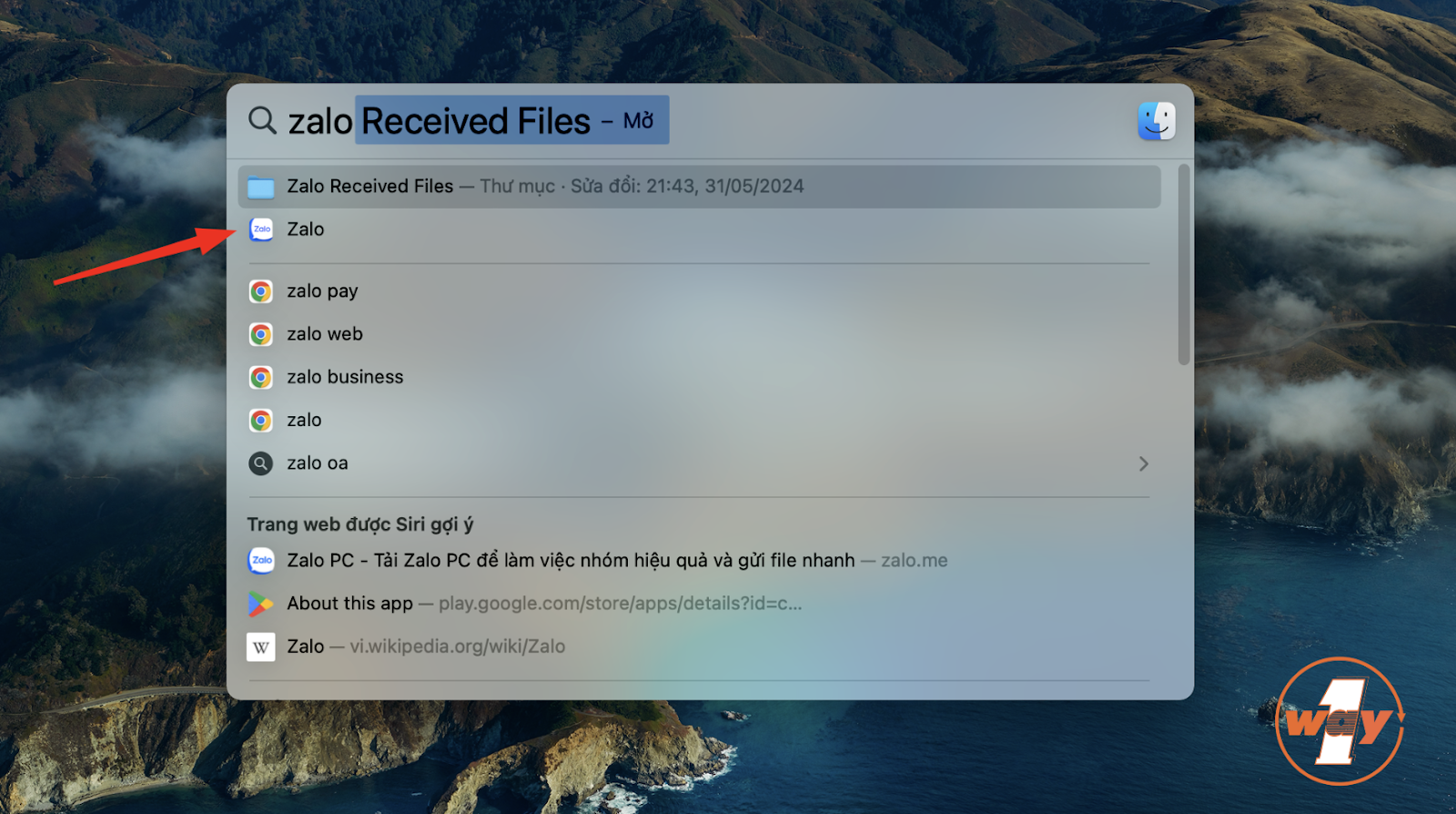Open the Zalo app icon result

[261, 229]
